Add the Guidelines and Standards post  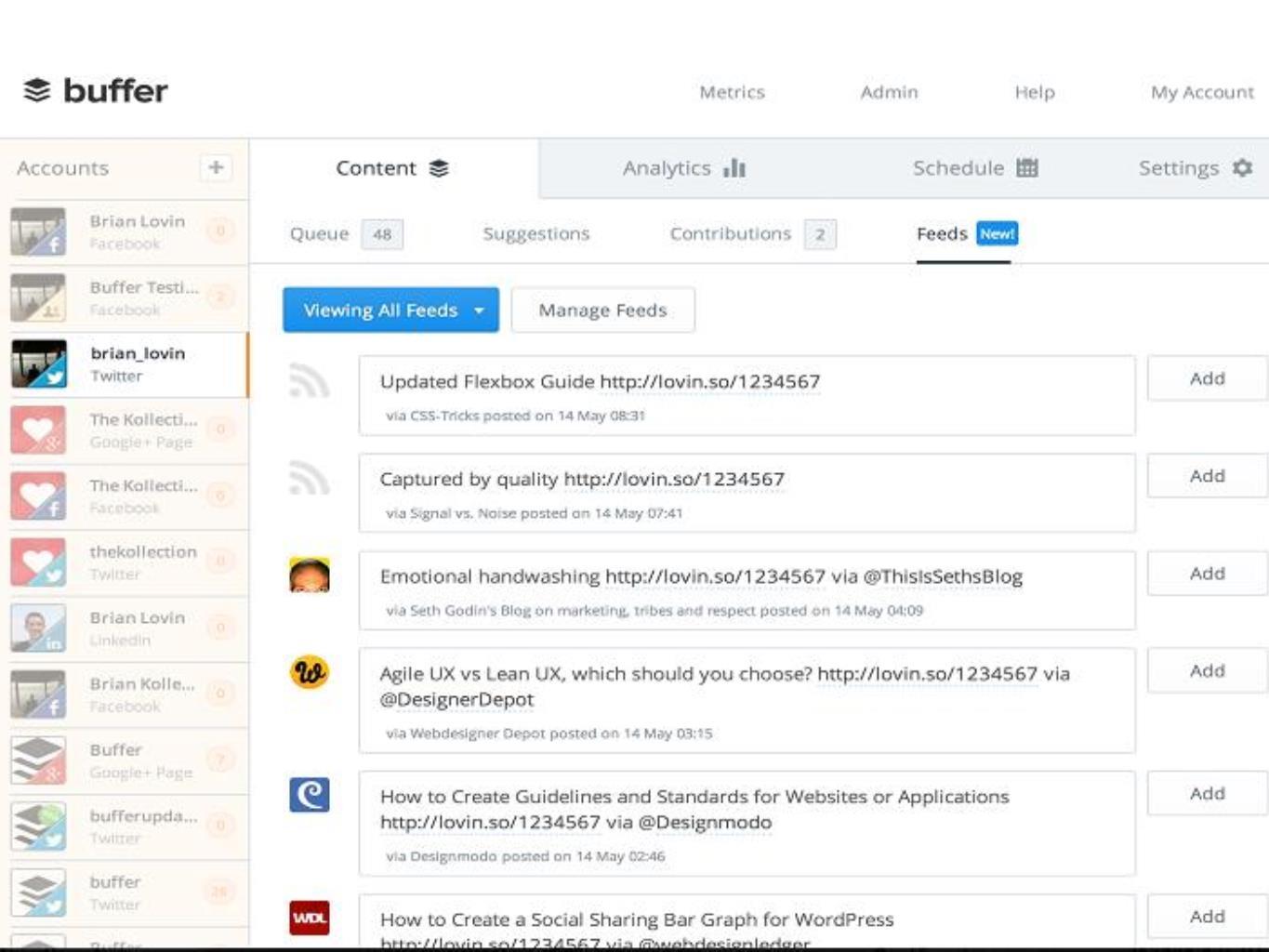click(1207, 793)
